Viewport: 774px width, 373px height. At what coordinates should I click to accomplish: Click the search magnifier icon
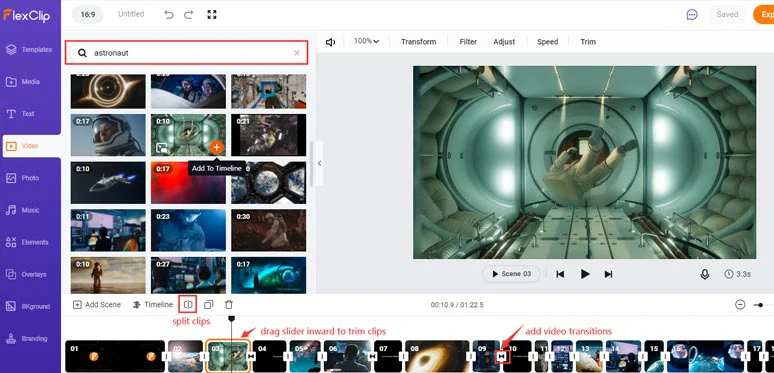point(82,53)
